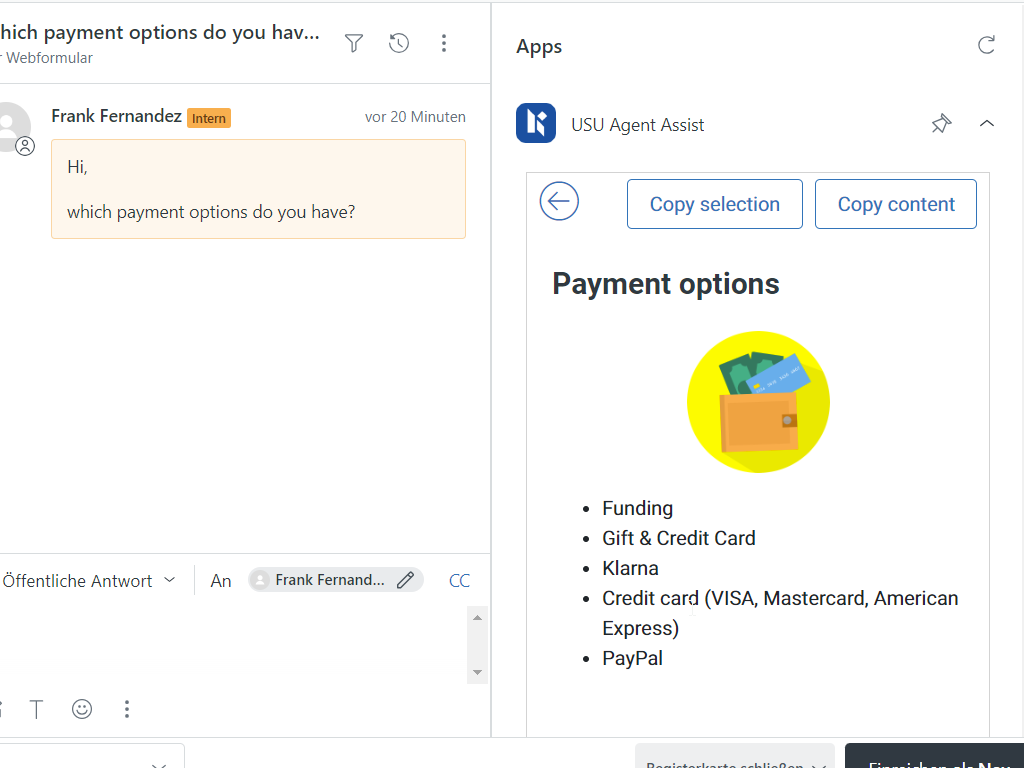
Task: Edit recipient with the pencil icon
Action: point(405,580)
